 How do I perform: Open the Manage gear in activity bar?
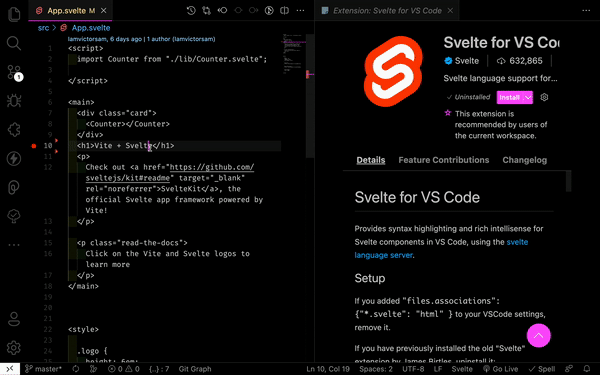14,347
